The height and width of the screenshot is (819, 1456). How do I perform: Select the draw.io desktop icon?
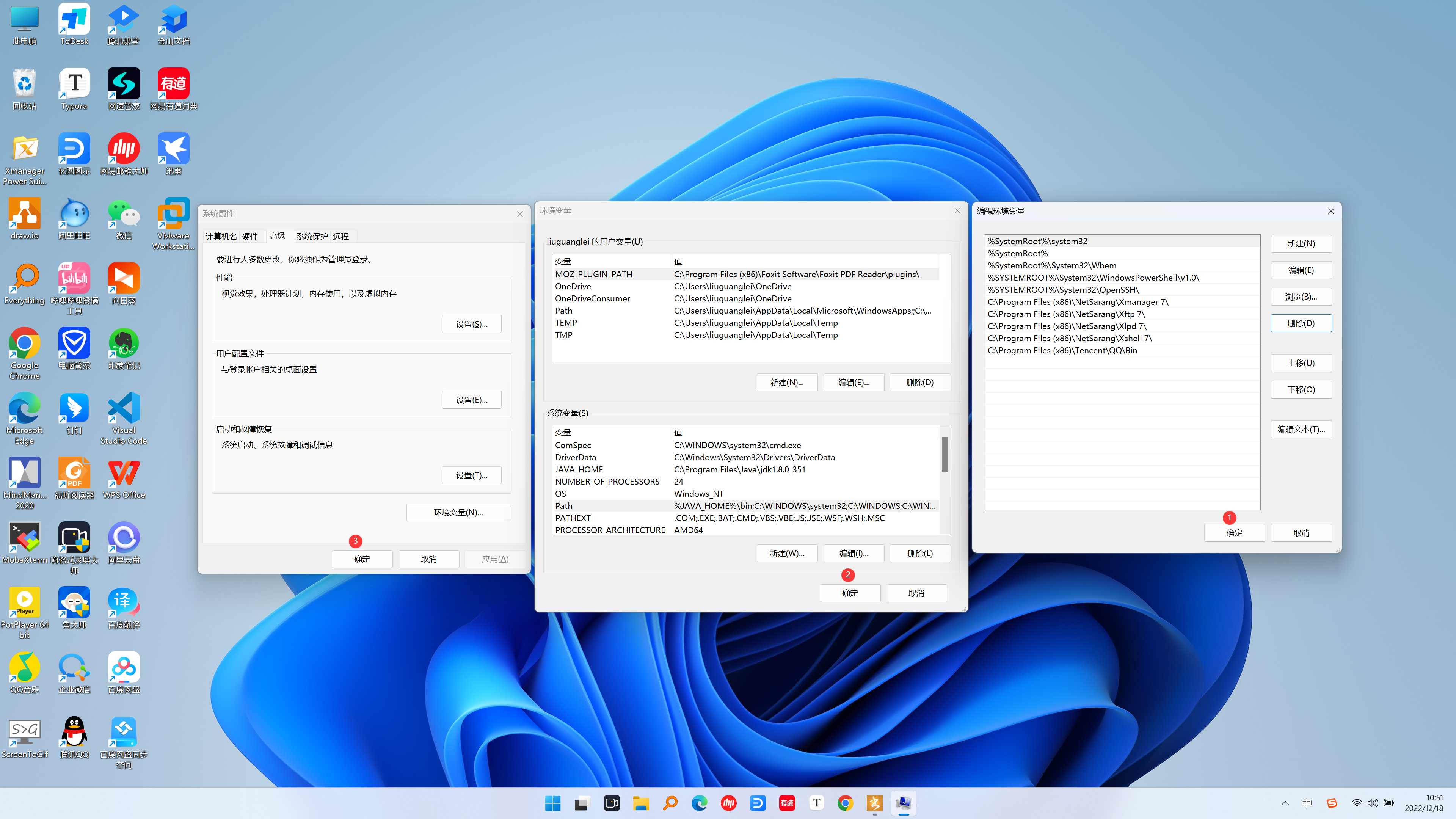pos(24,219)
